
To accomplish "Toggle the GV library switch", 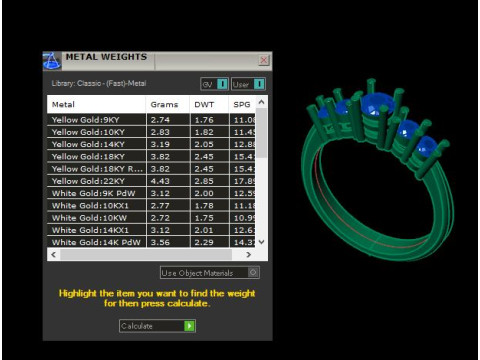I will pyautogui.click(x=214, y=84).
